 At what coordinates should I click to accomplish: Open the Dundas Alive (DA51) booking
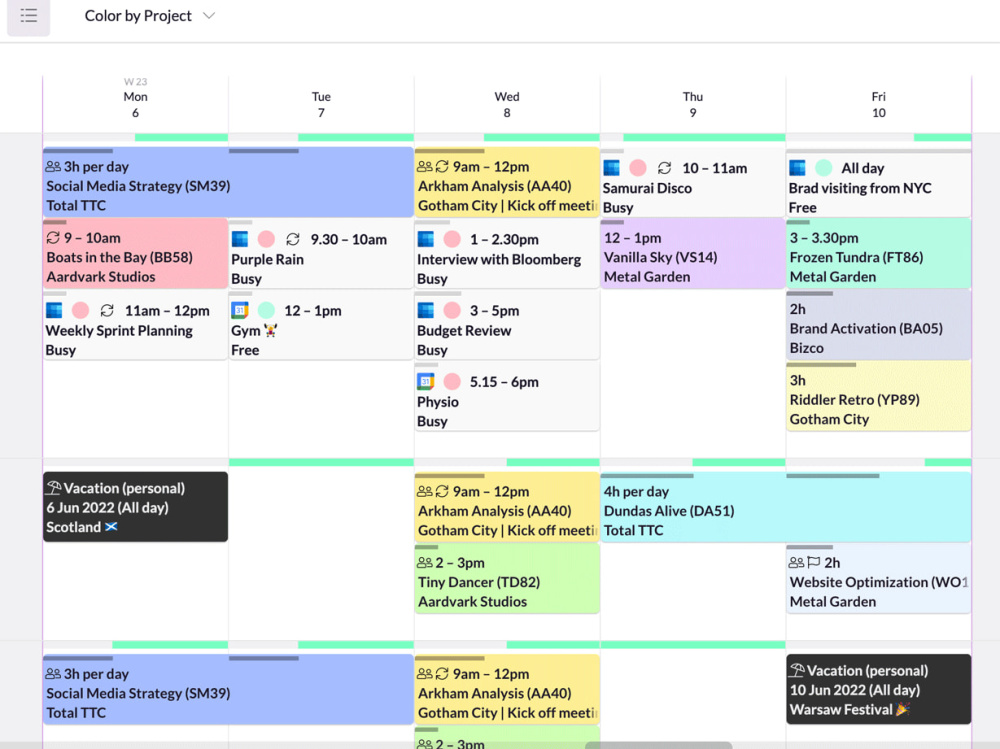pyautogui.click(x=786, y=507)
